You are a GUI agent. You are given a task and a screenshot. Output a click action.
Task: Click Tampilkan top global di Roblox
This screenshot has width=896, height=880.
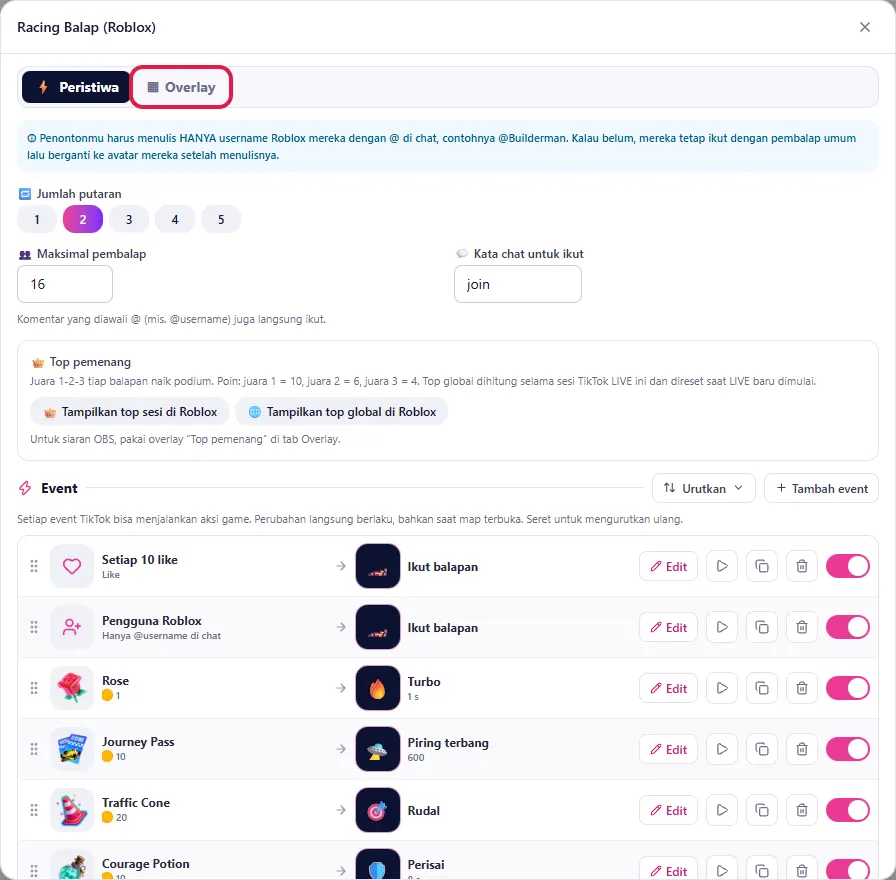coord(342,412)
